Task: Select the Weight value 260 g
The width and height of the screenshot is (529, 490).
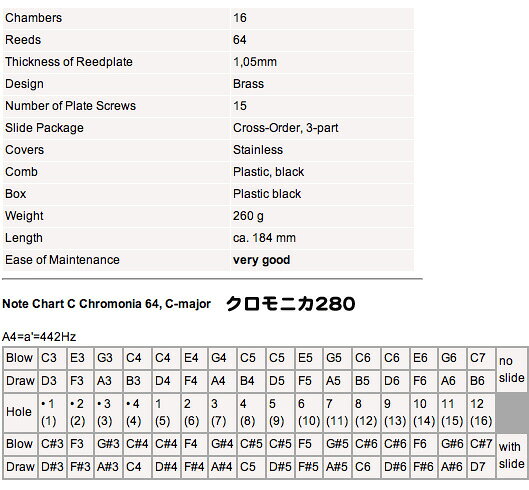Action: pos(248,216)
